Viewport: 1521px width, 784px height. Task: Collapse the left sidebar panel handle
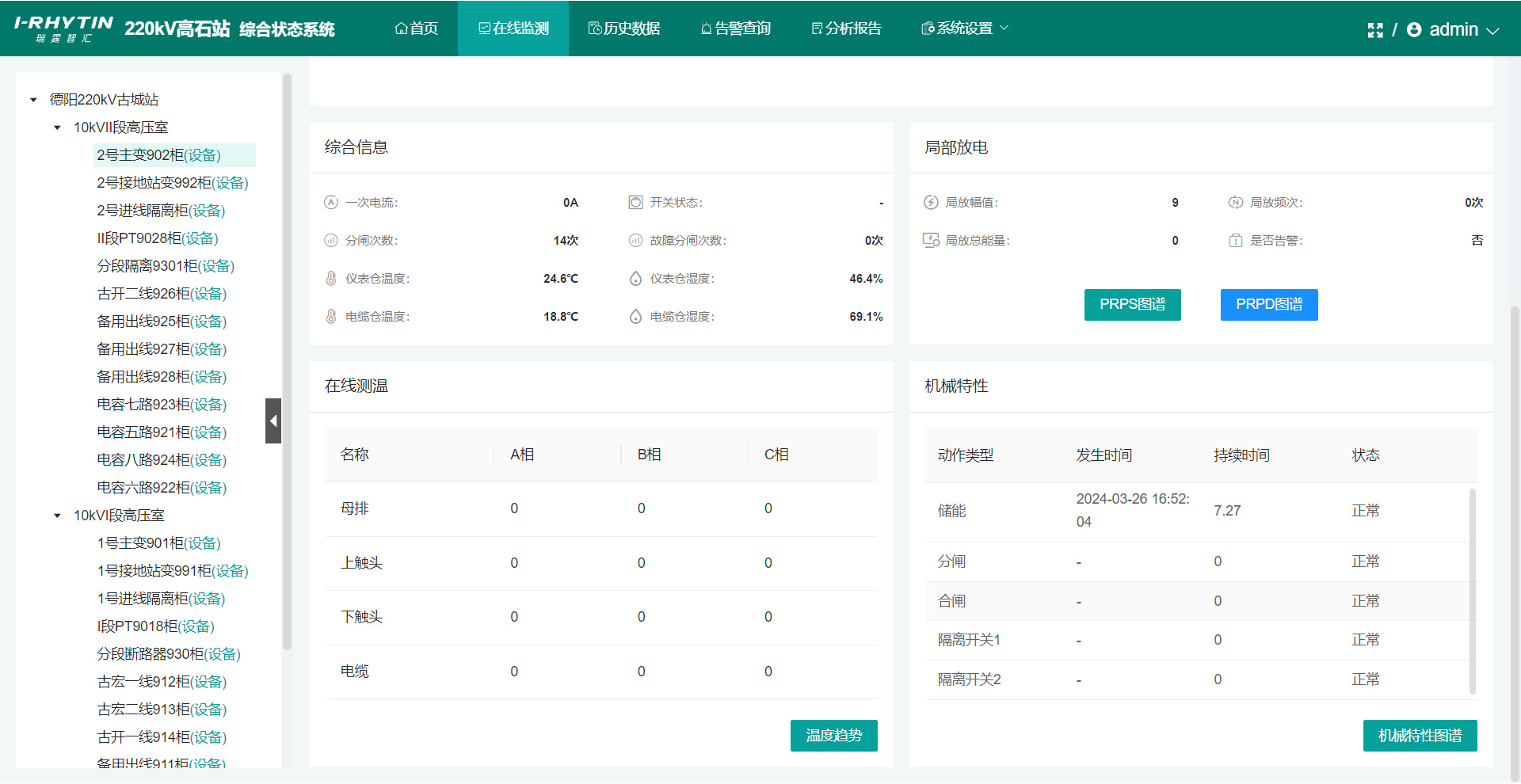273,421
